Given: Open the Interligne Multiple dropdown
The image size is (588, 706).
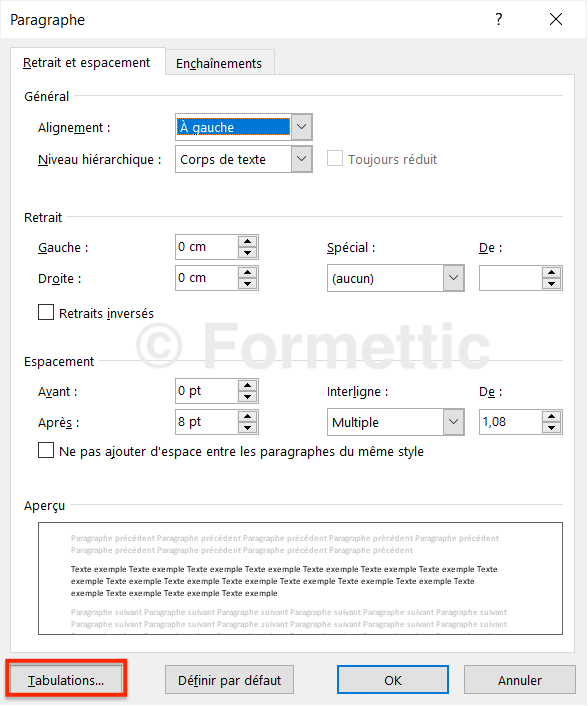Looking at the screenshot, I should pos(453,422).
